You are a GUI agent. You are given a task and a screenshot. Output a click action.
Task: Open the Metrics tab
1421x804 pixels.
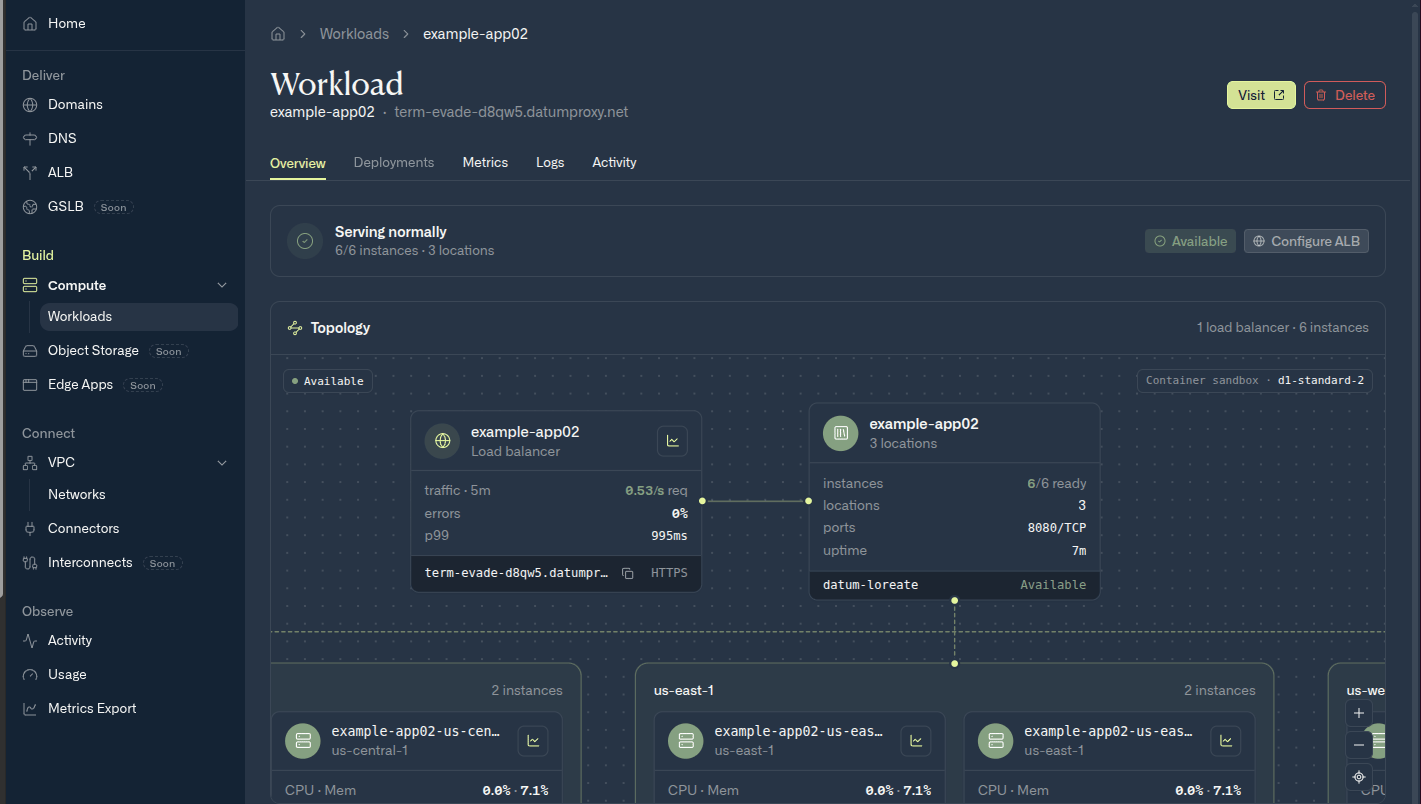coord(485,162)
